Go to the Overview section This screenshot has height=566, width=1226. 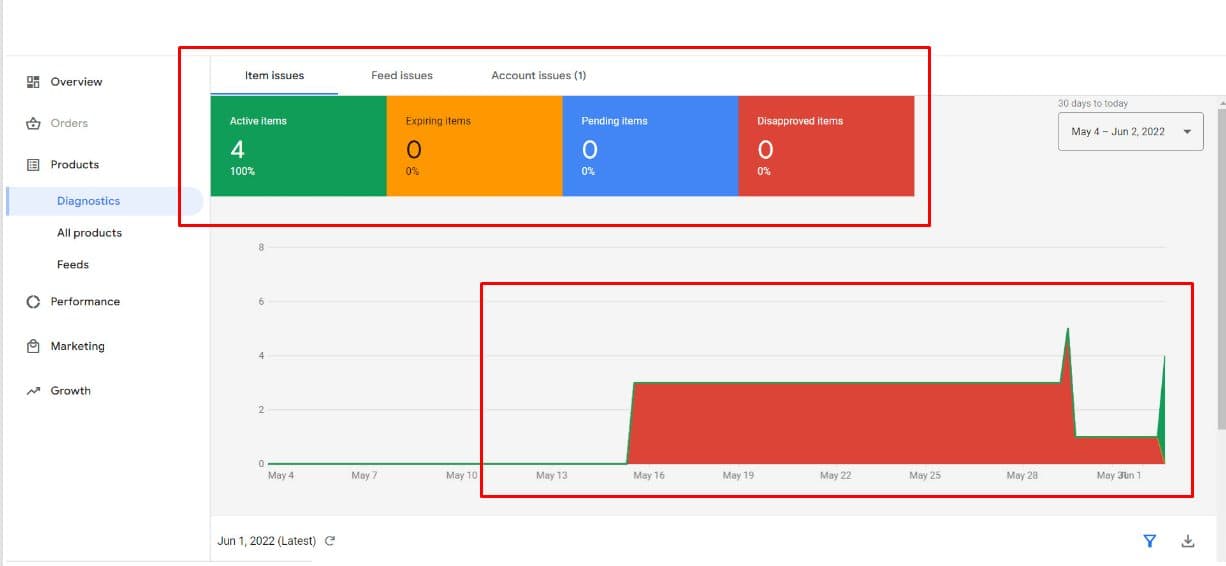[76, 82]
